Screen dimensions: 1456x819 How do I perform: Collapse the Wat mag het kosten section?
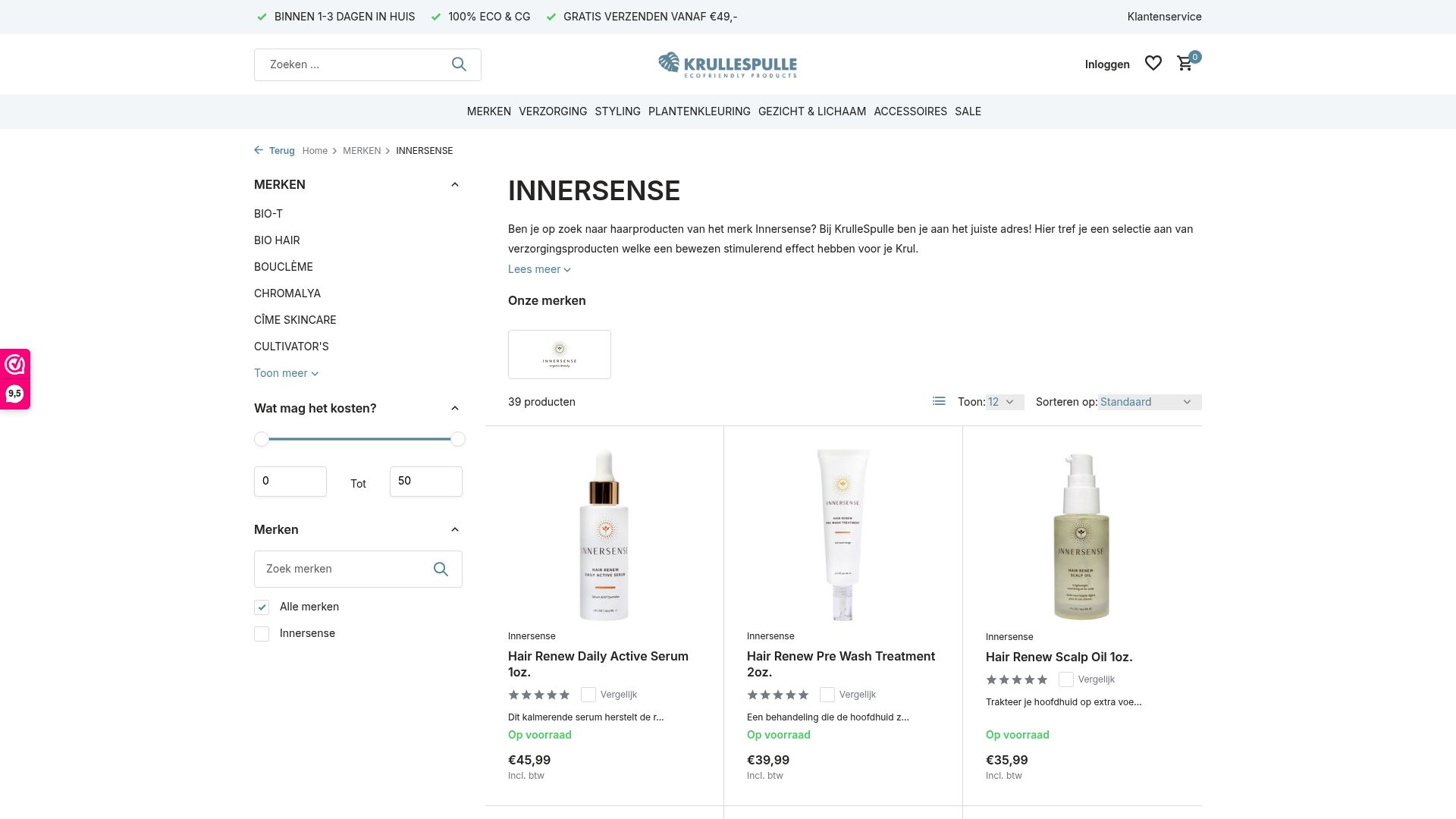[x=455, y=408]
